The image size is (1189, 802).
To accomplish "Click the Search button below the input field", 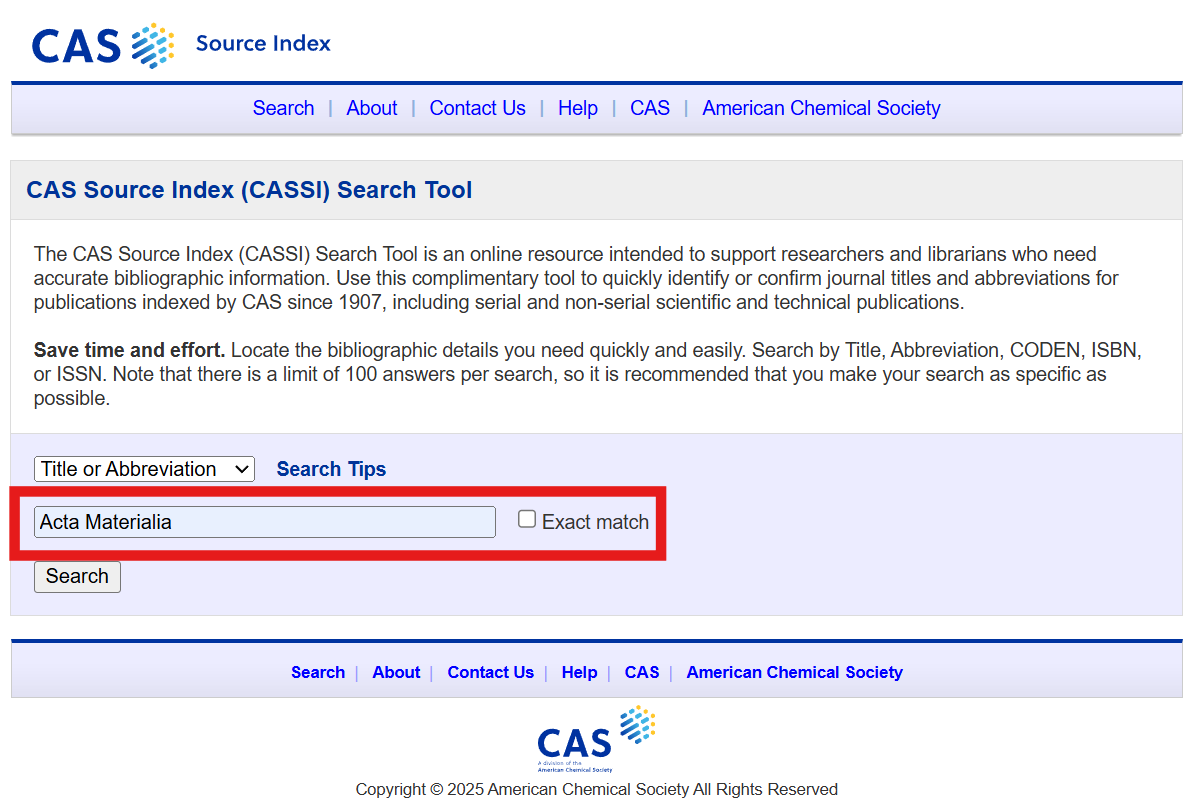I will pyautogui.click(x=77, y=577).
